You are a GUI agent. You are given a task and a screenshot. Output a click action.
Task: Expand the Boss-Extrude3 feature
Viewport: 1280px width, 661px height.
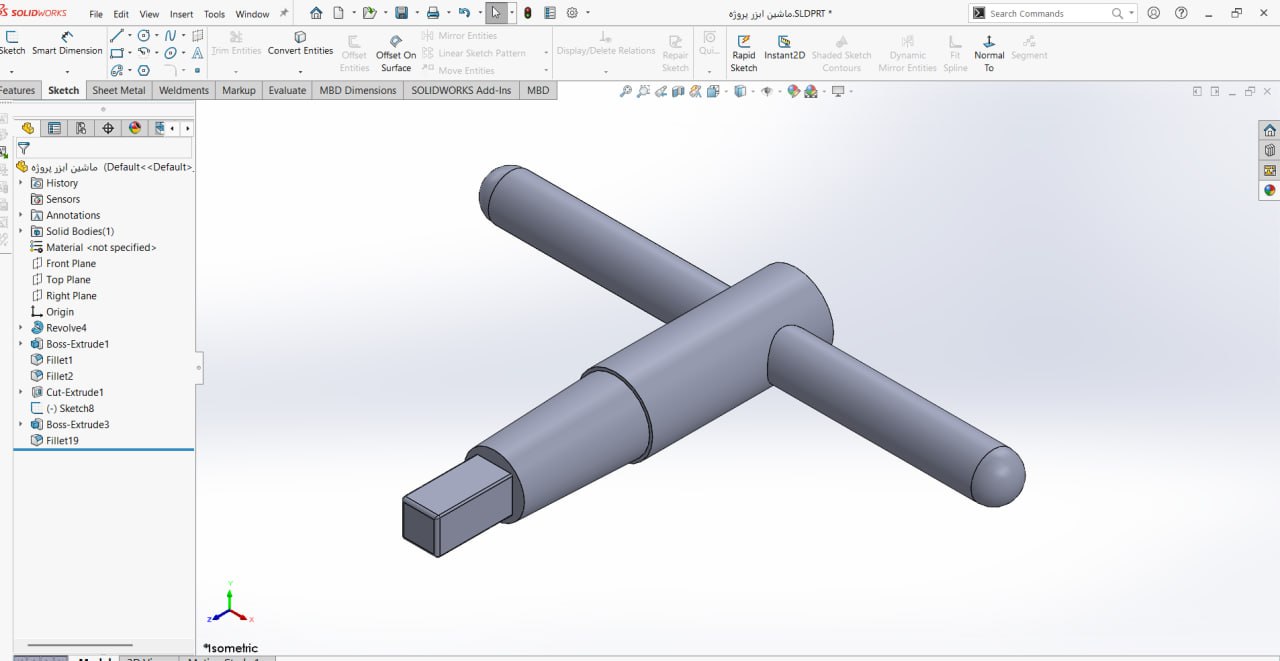click(x=21, y=424)
